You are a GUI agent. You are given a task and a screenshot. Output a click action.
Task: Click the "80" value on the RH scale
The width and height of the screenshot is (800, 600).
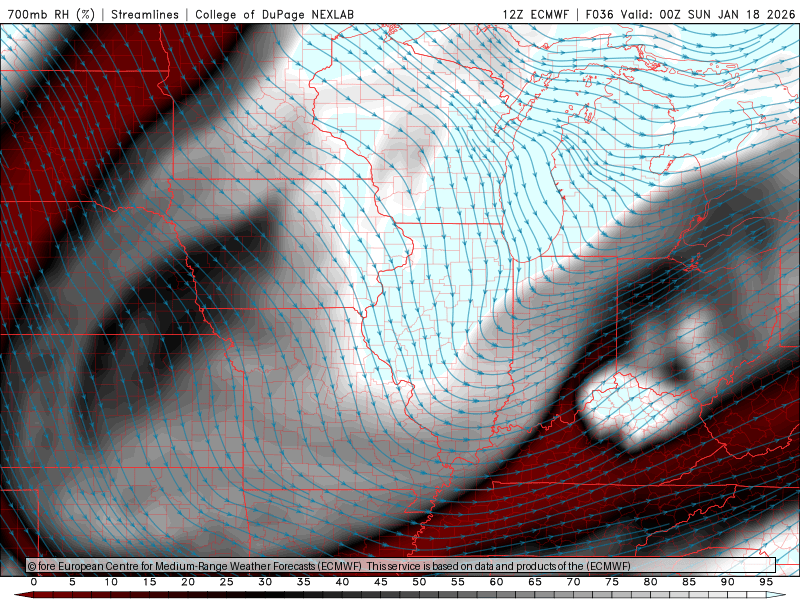click(x=650, y=582)
